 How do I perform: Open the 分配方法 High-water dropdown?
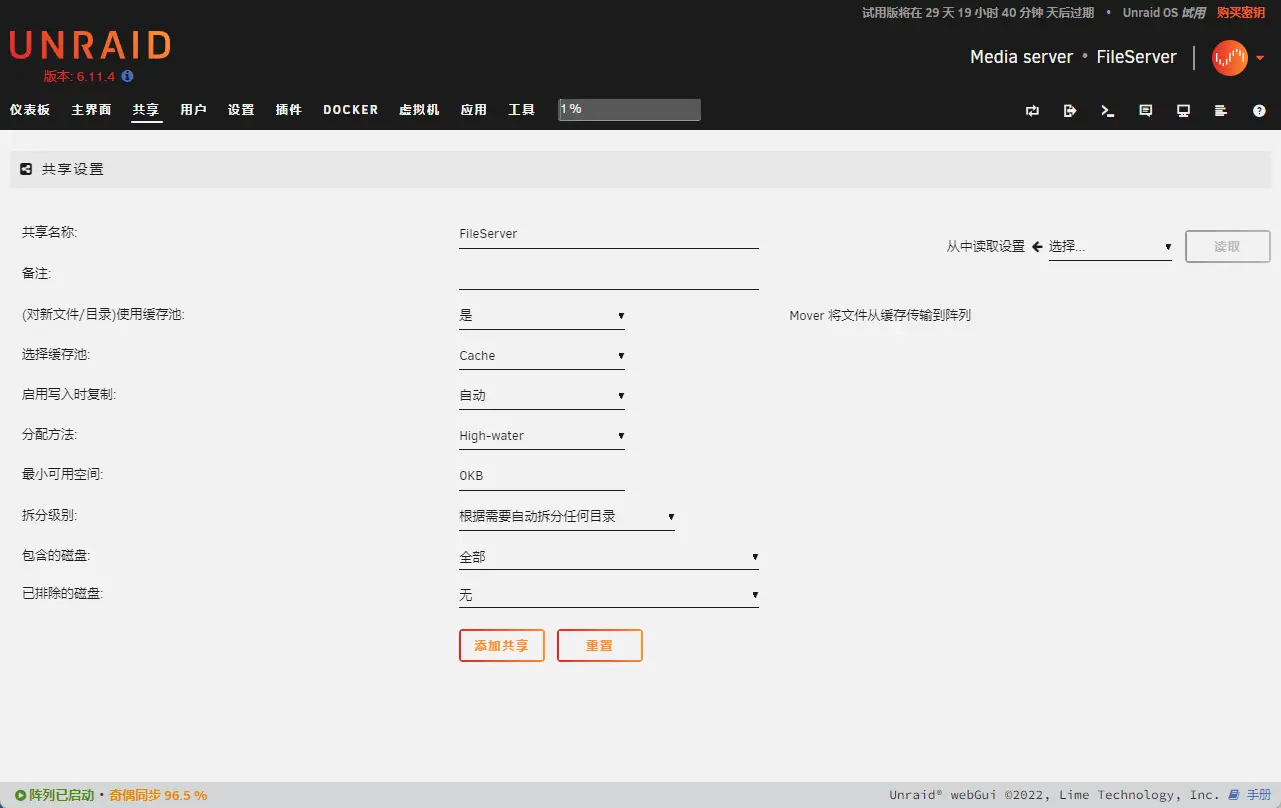(x=541, y=436)
